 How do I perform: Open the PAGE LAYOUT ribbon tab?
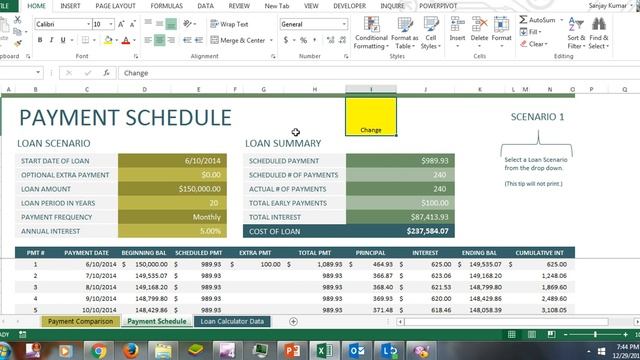coord(116,6)
